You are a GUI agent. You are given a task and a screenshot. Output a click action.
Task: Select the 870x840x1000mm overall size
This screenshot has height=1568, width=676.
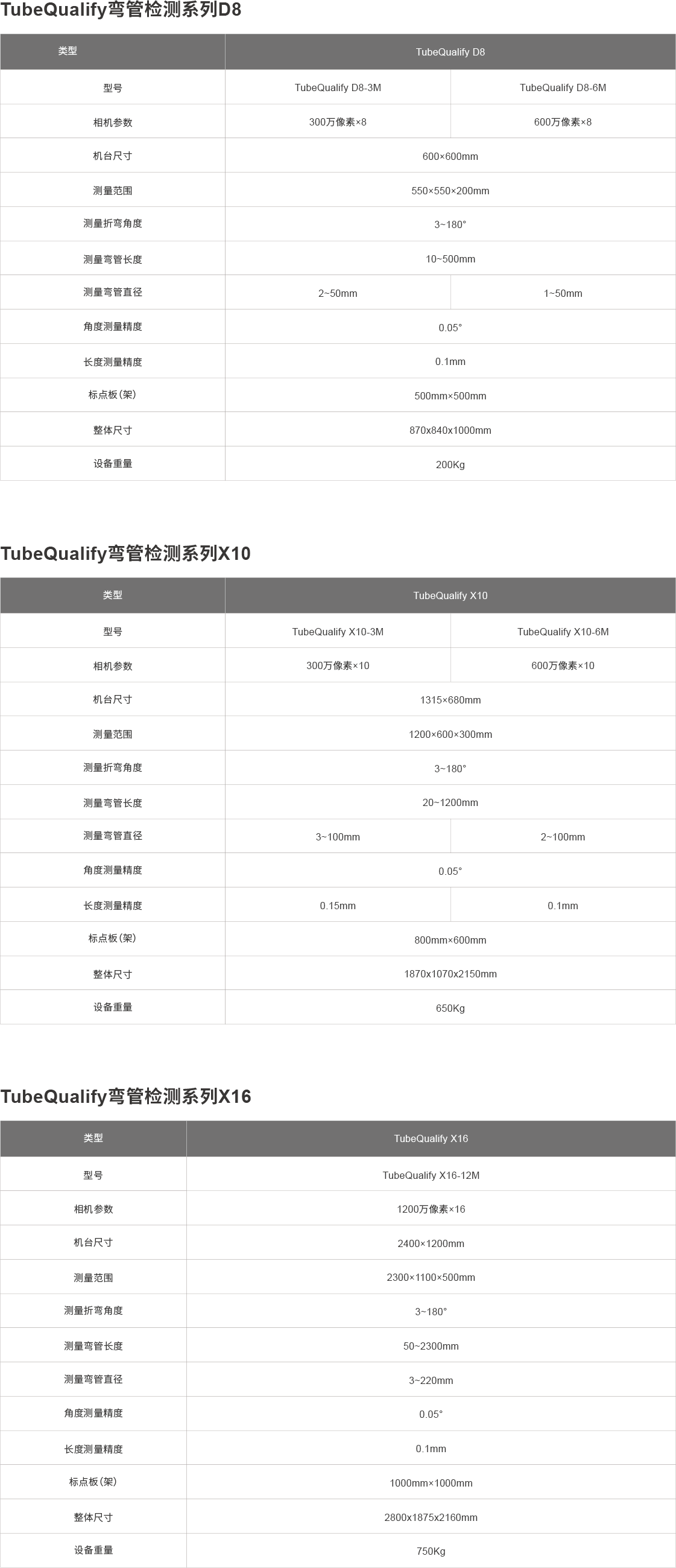tap(450, 430)
